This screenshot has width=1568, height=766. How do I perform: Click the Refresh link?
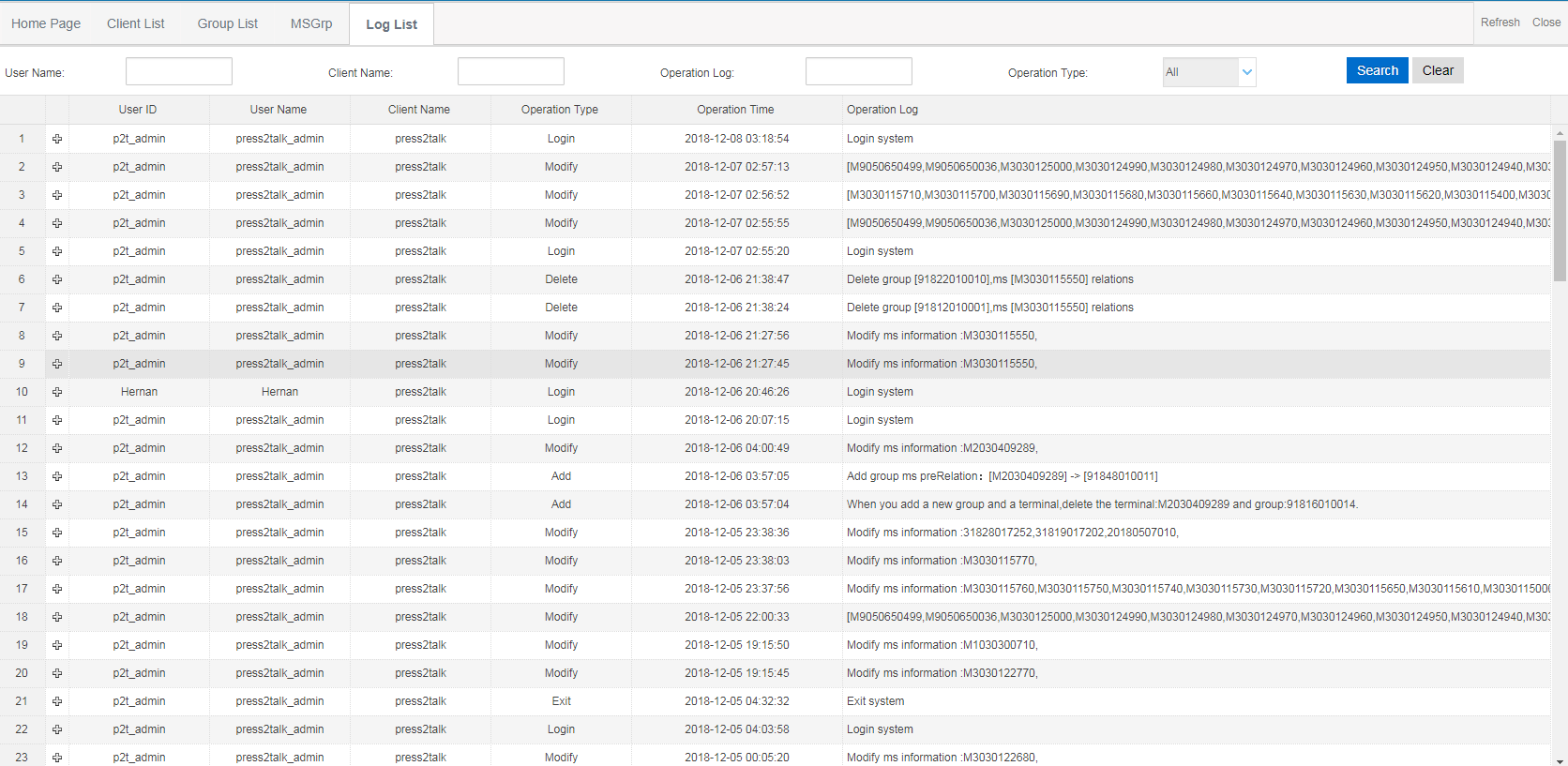[1500, 23]
